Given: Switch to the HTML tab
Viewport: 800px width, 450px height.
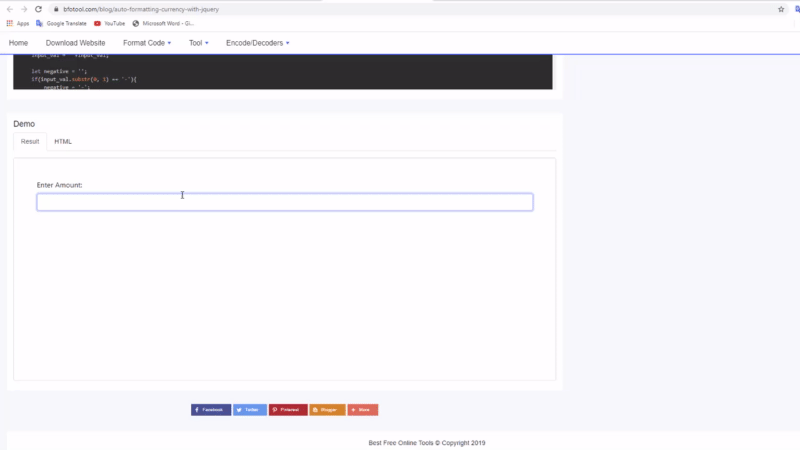Looking at the screenshot, I should click(63, 141).
